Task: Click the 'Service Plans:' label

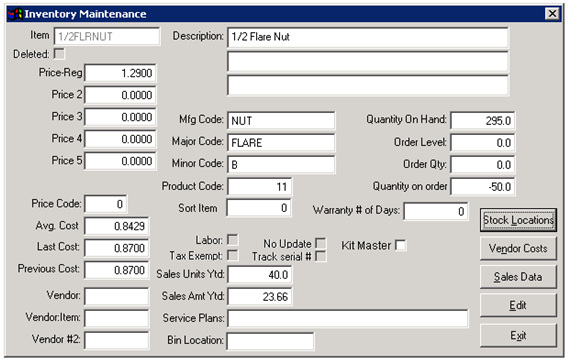Action: tap(193, 318)
